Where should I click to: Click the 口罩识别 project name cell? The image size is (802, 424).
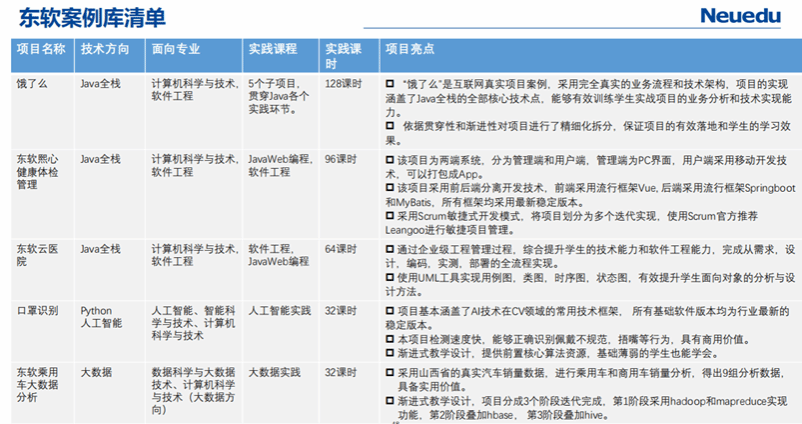(x=35, y=311)
